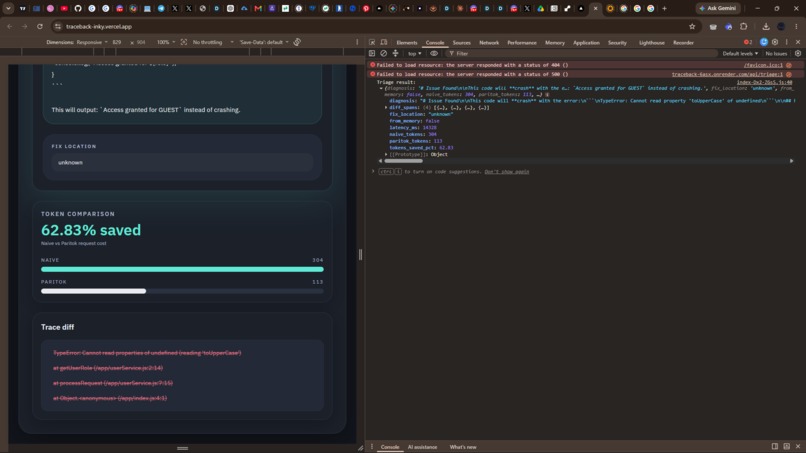Open device toolbar more options menu
Screen dimensions: 806x453
click(357, 42)
